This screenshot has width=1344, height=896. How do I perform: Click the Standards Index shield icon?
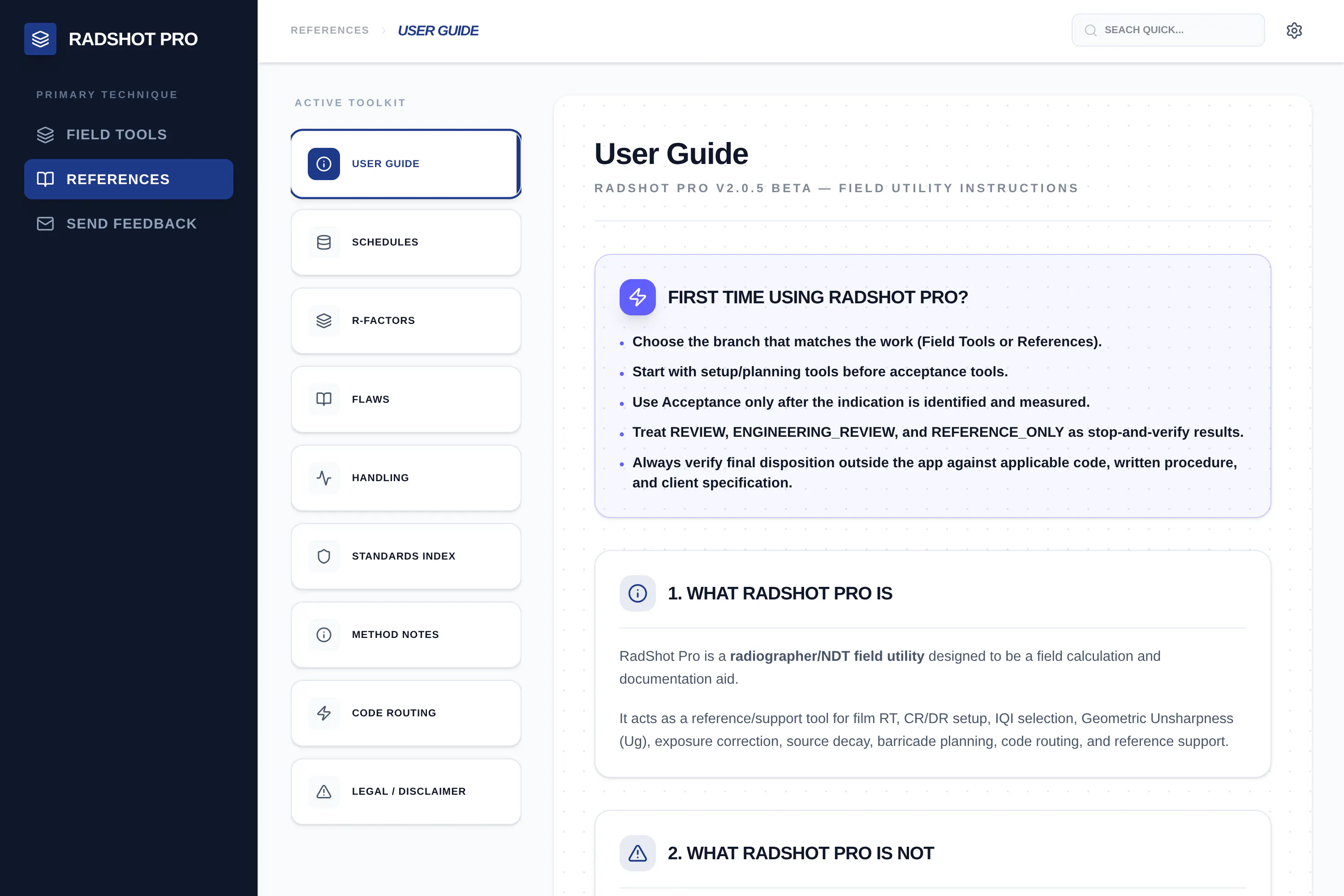pyautogui.click(x=324, y=556)
